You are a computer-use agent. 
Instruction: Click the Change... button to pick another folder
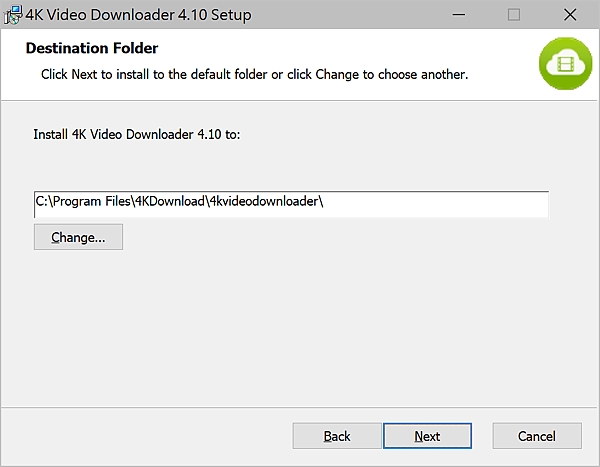[x=78, y=237]
